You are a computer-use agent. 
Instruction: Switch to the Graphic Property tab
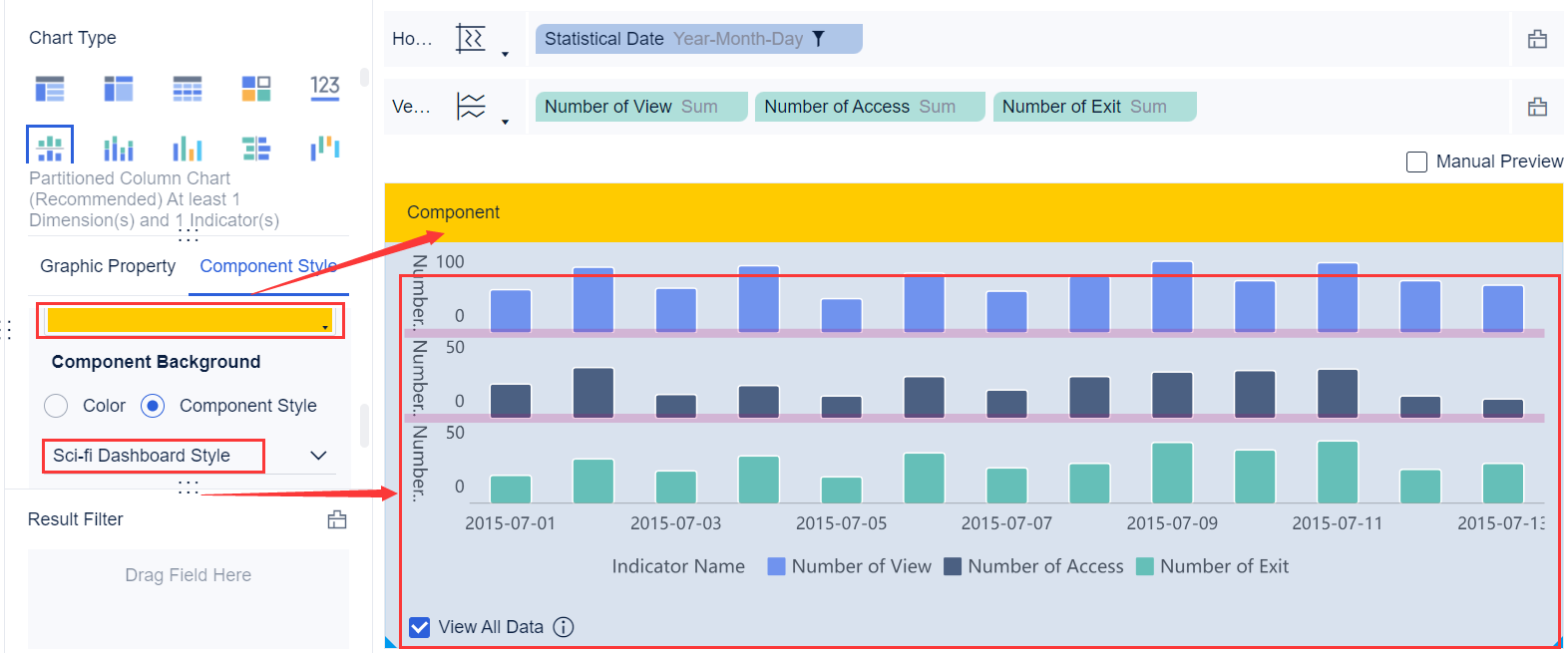tap(108, 266)
